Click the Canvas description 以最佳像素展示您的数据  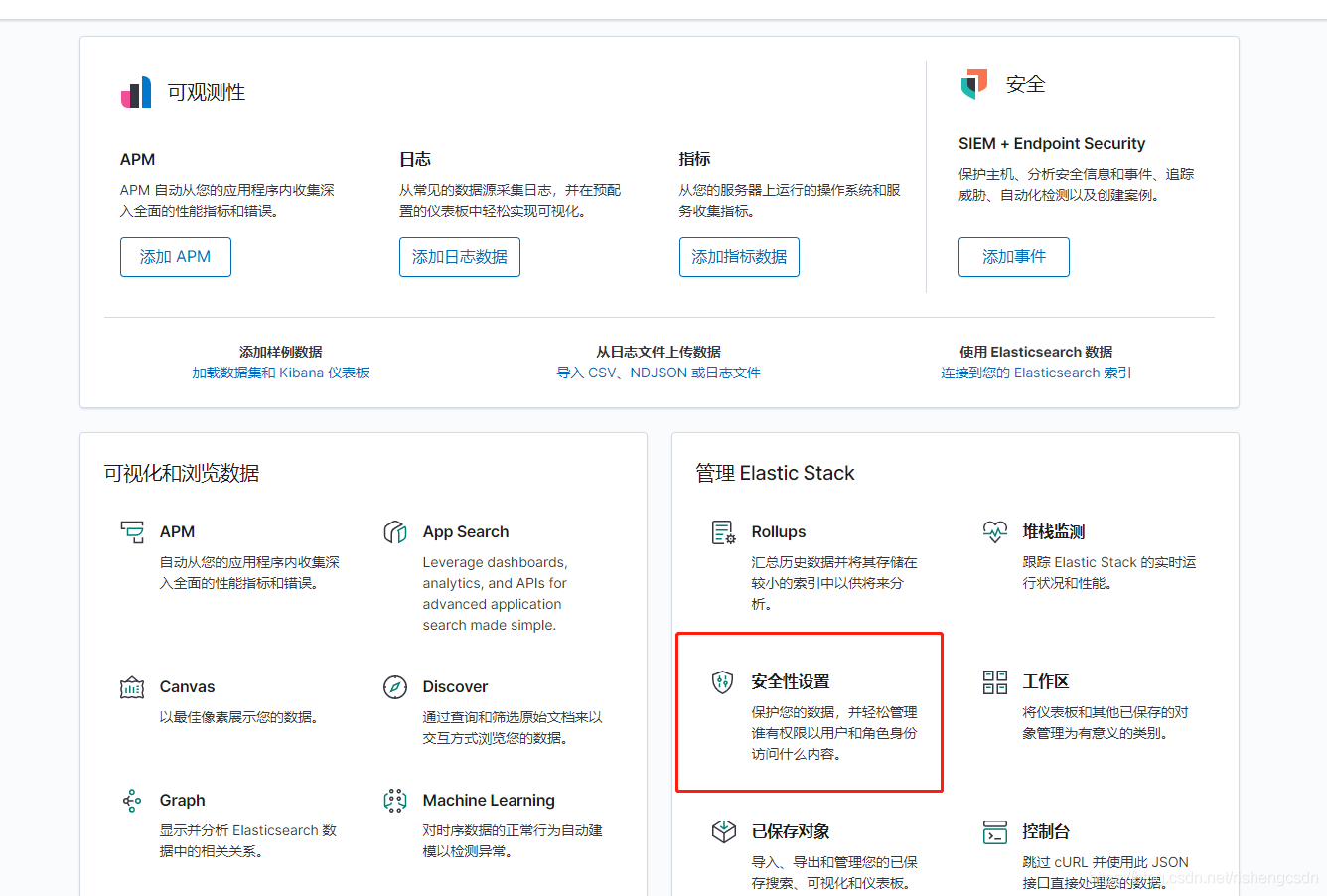[x=239, y=717]
